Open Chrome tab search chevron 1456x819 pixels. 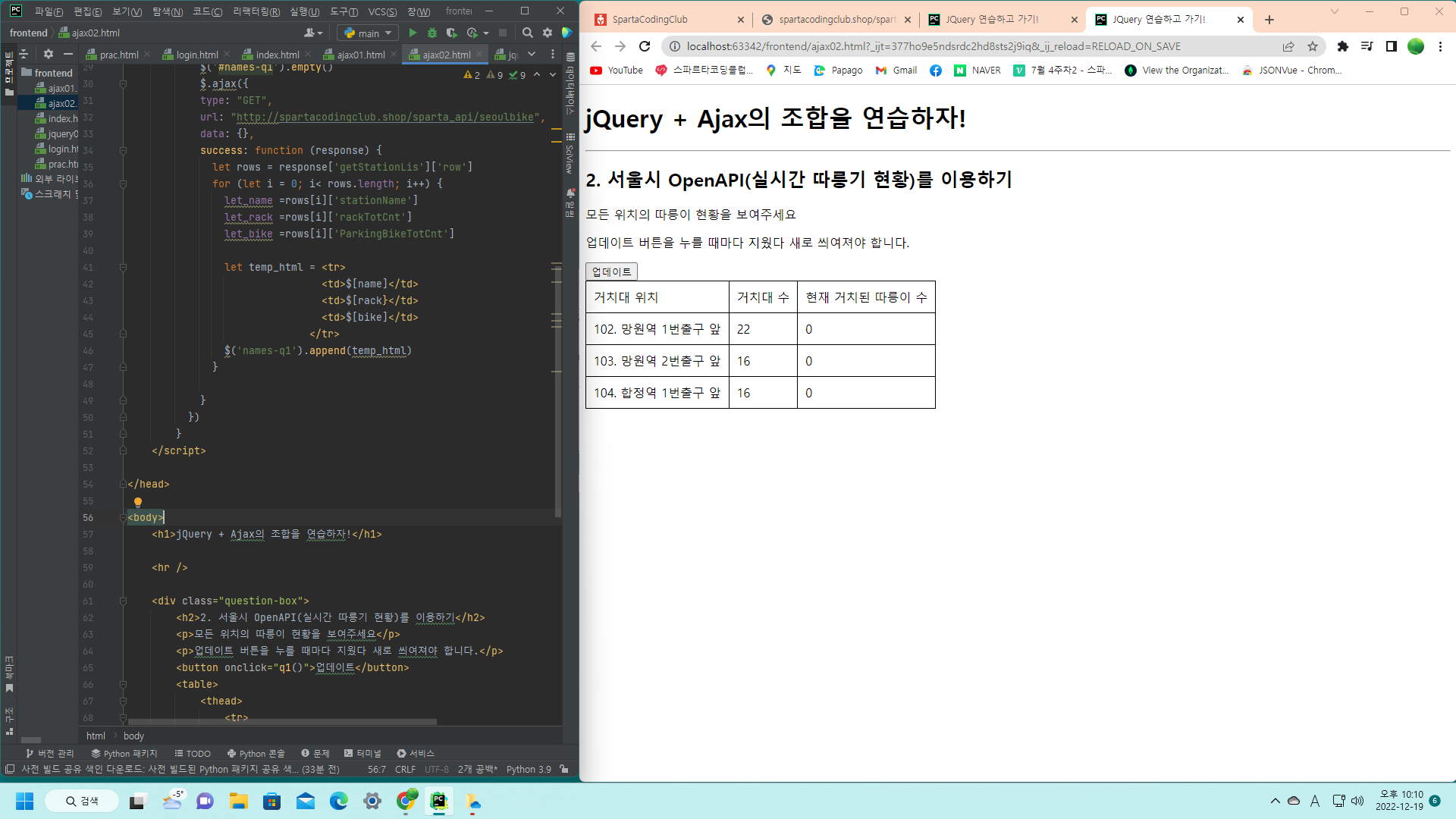point(1335,11)
